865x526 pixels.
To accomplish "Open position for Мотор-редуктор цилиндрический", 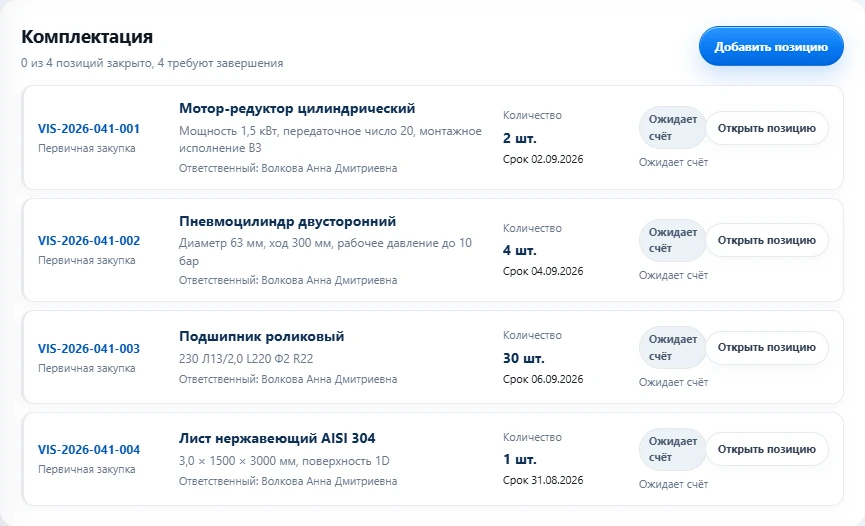I will (x=766, y=128).
